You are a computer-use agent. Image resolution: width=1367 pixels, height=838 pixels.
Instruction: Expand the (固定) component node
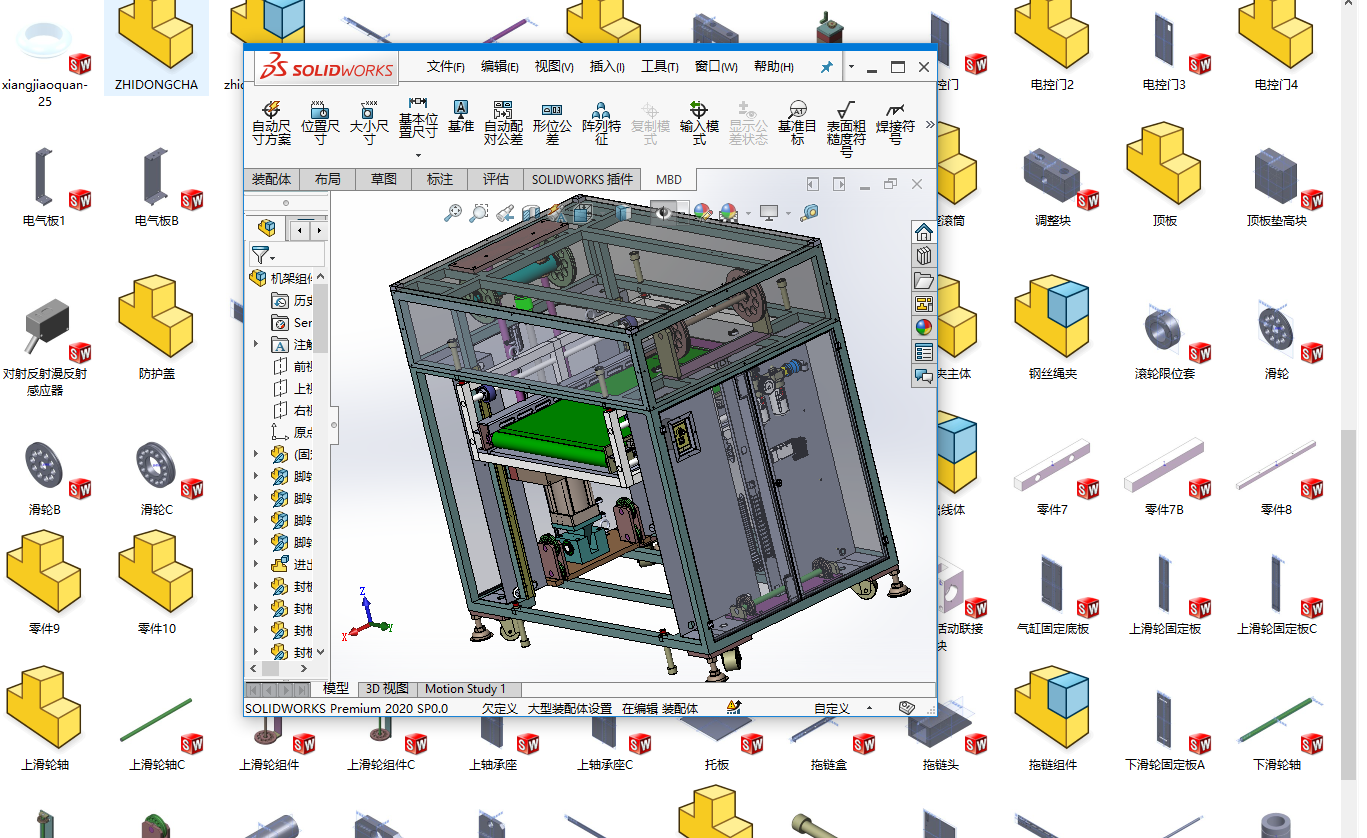(x=257, y=454)
